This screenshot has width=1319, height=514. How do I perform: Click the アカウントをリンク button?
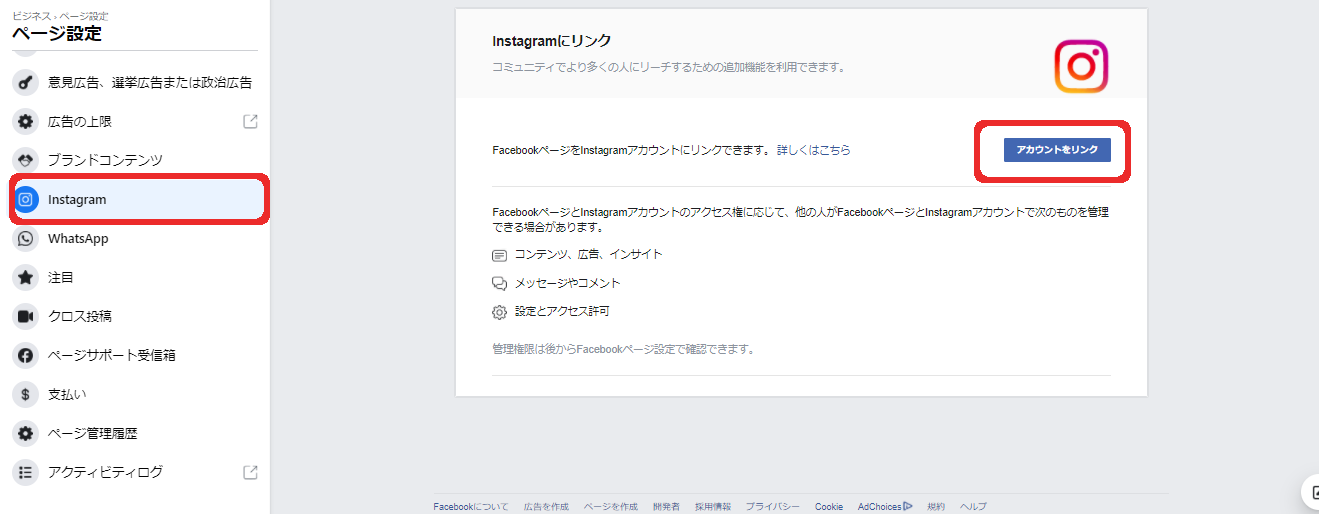1057,150
